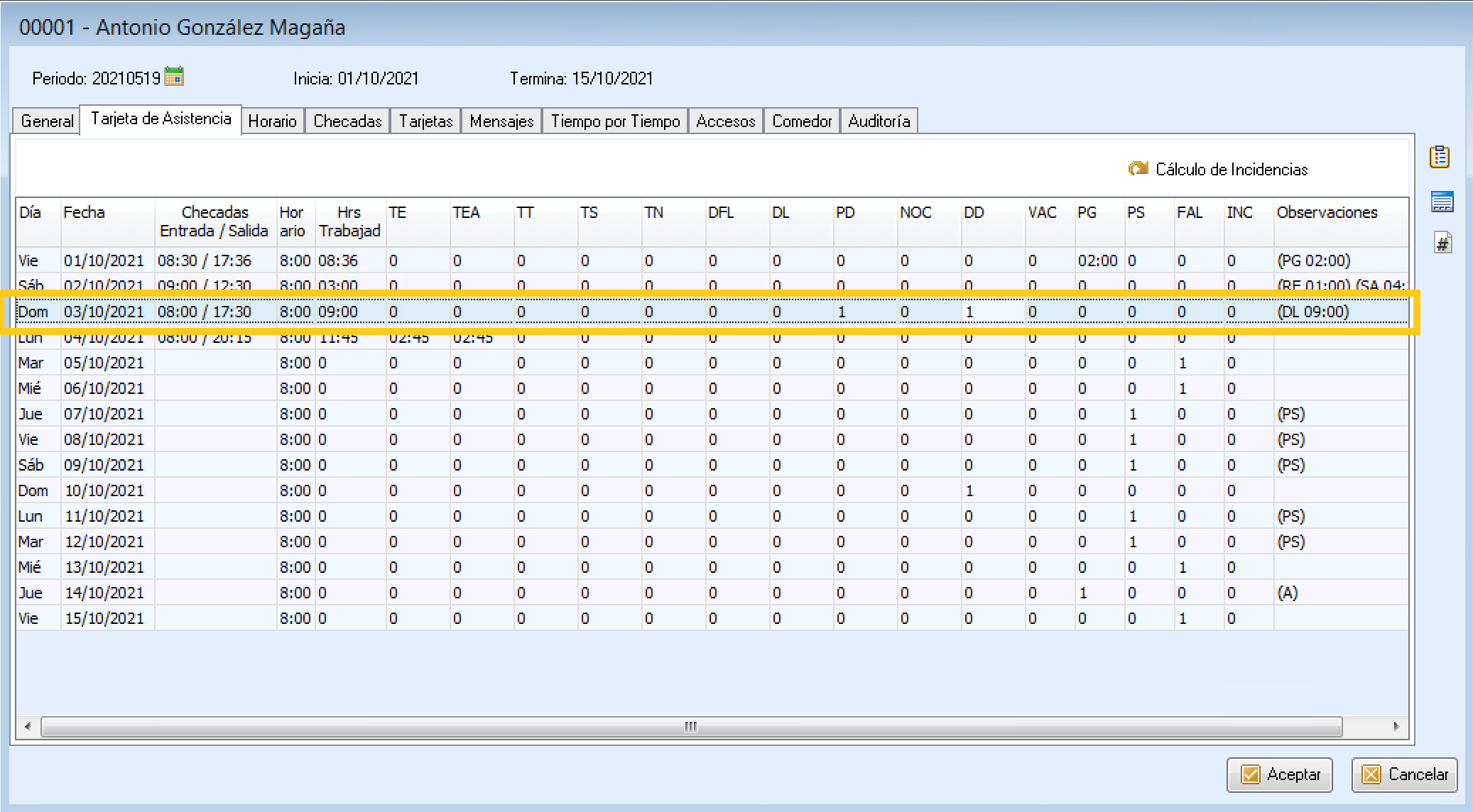Click the hash document icon
This screenshot has width=1473, height=812.
[x=1442, y=243]
